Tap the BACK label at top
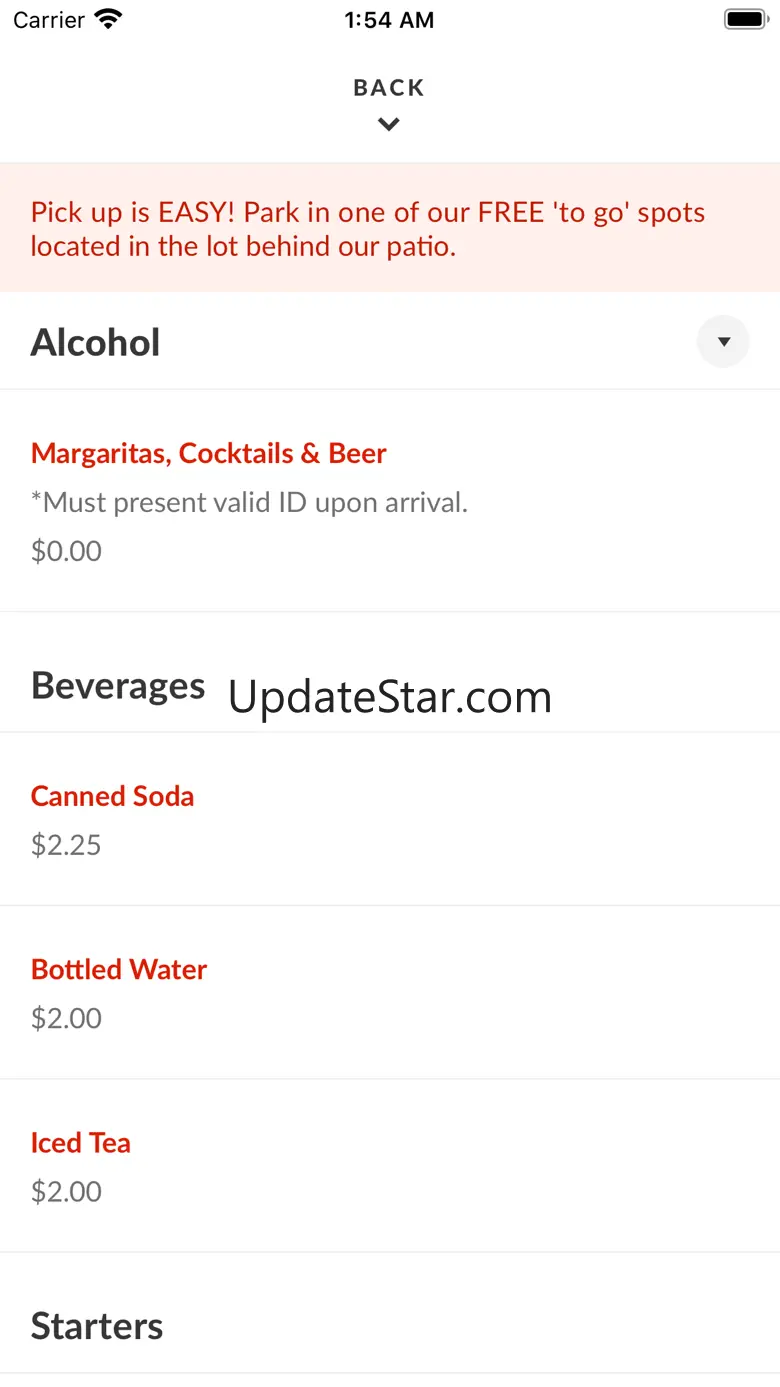 389,88
